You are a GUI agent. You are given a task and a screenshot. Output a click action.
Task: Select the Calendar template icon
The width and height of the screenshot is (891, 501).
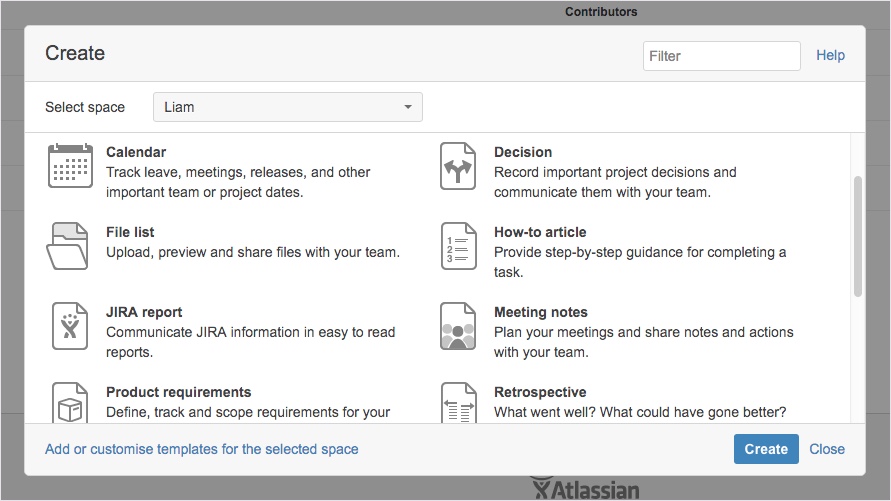(70, 165)
